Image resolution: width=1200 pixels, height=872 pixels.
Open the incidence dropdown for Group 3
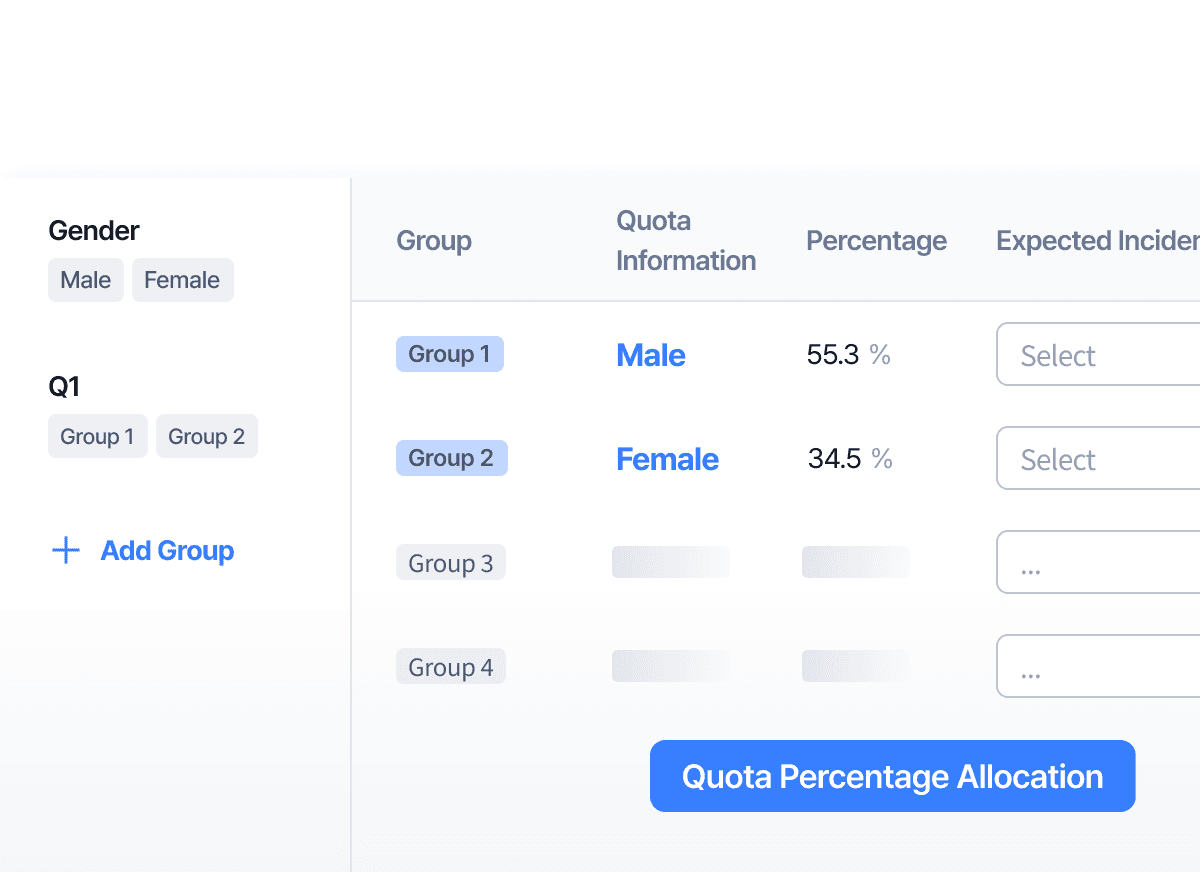1097,562
